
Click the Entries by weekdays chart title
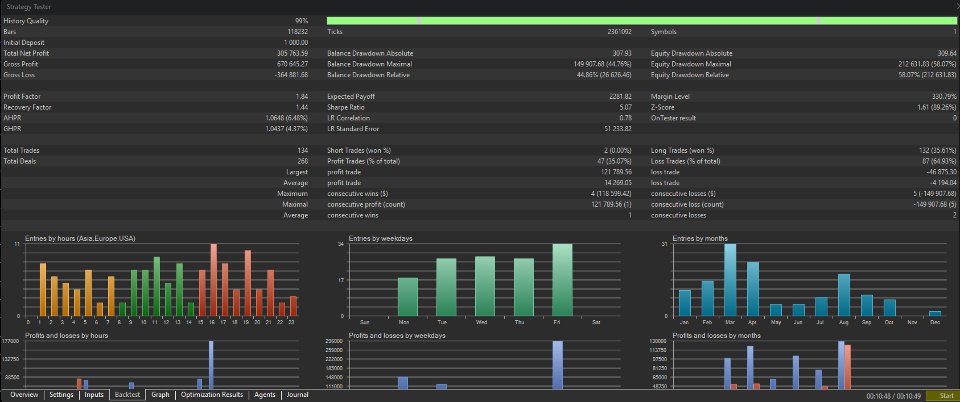click(x=380, y=238)
